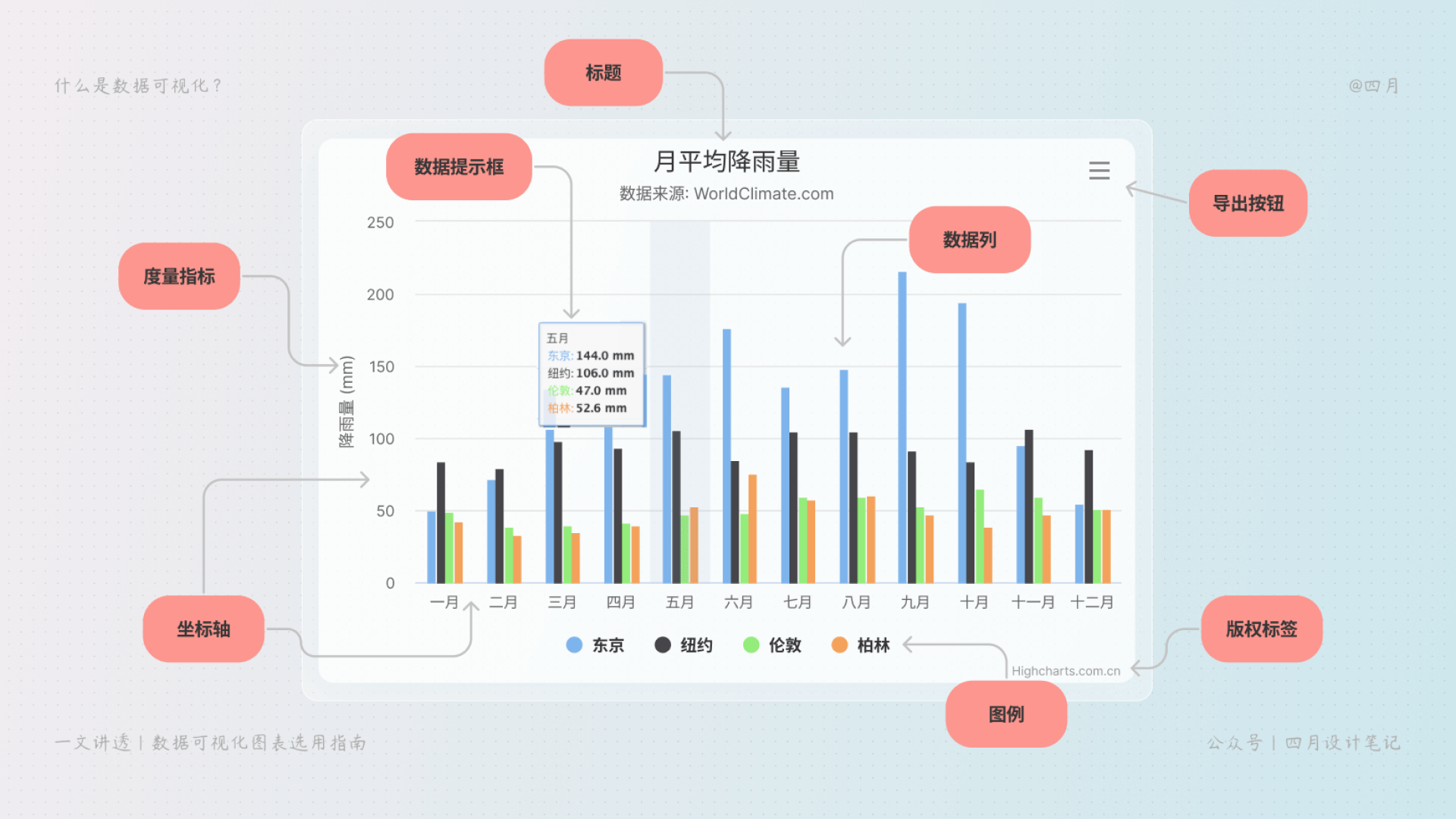
Task: Click the chart title 月平均降雨量
Action: click(726, 162)
